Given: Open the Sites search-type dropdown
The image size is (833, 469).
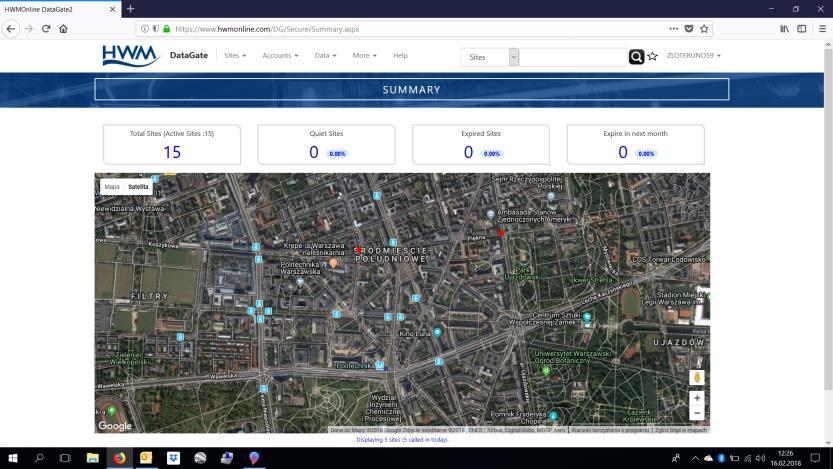Looking at the screenshot, I should (x=489, y=57).
